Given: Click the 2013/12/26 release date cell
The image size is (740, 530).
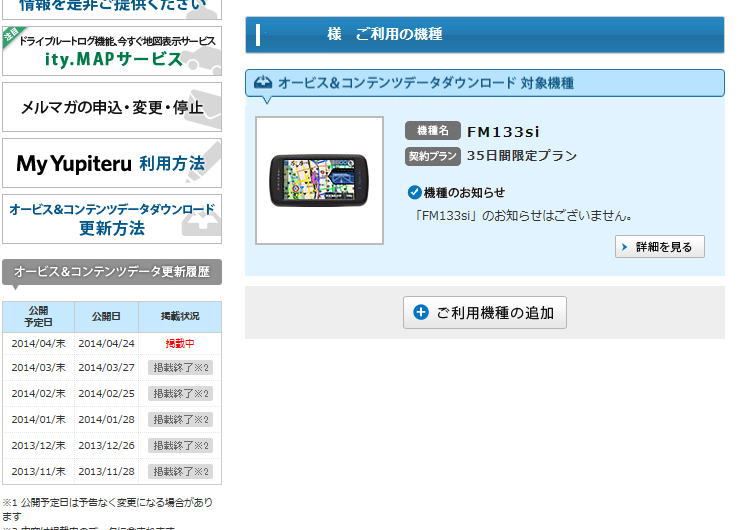Looking at the screenshot, I should (x=106, y=446).
